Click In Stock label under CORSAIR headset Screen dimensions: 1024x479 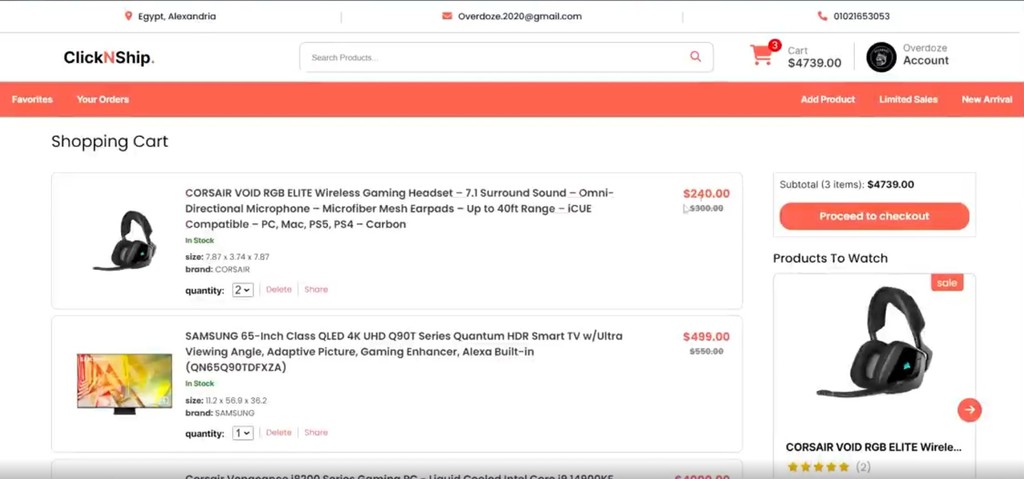[x=199, y=240]
